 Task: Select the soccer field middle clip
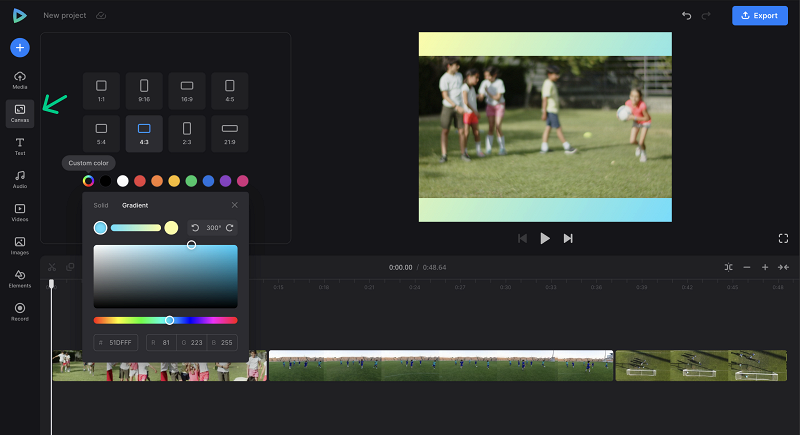pos(441,366)
